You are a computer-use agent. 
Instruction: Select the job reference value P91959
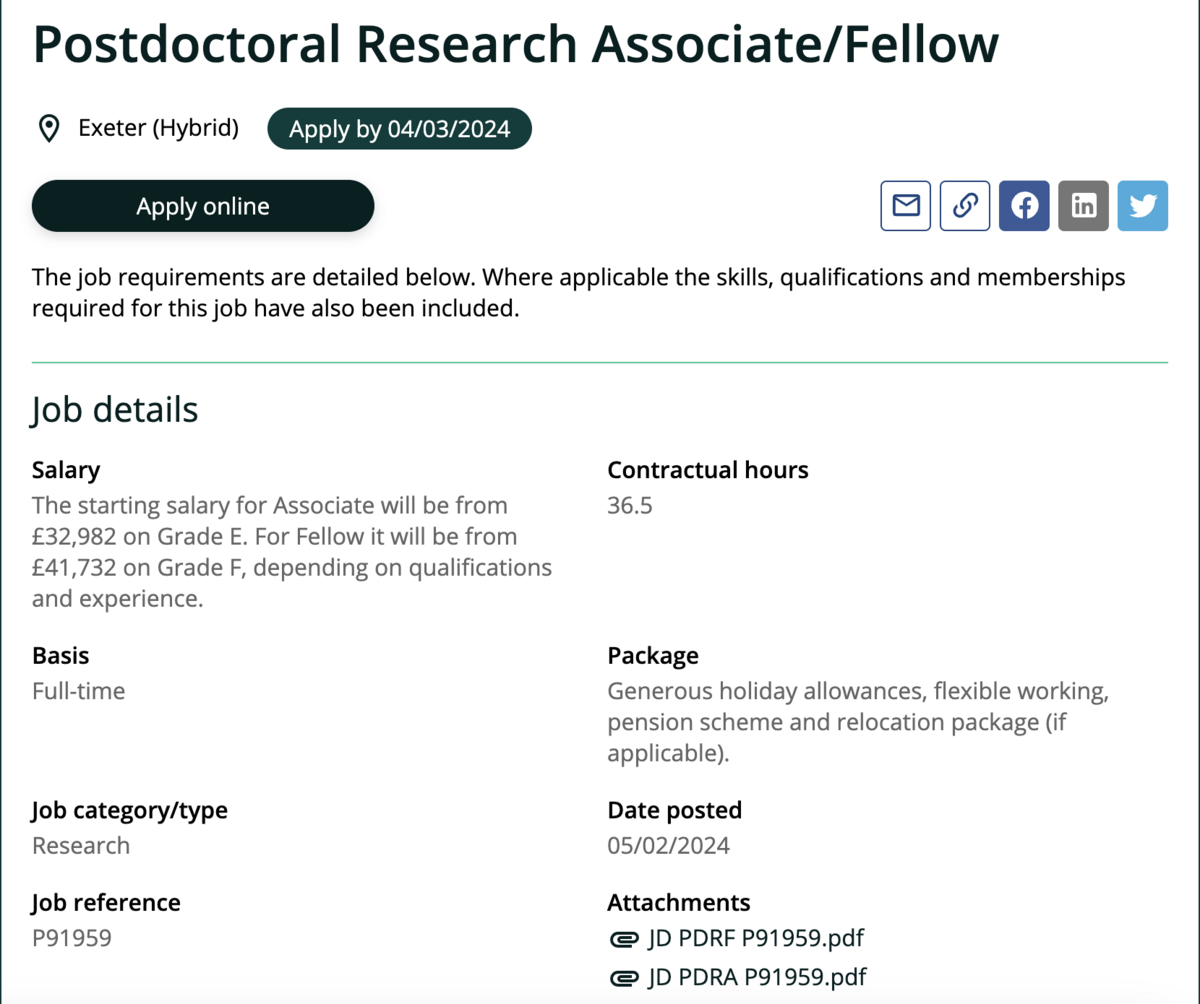pos(72,938)
